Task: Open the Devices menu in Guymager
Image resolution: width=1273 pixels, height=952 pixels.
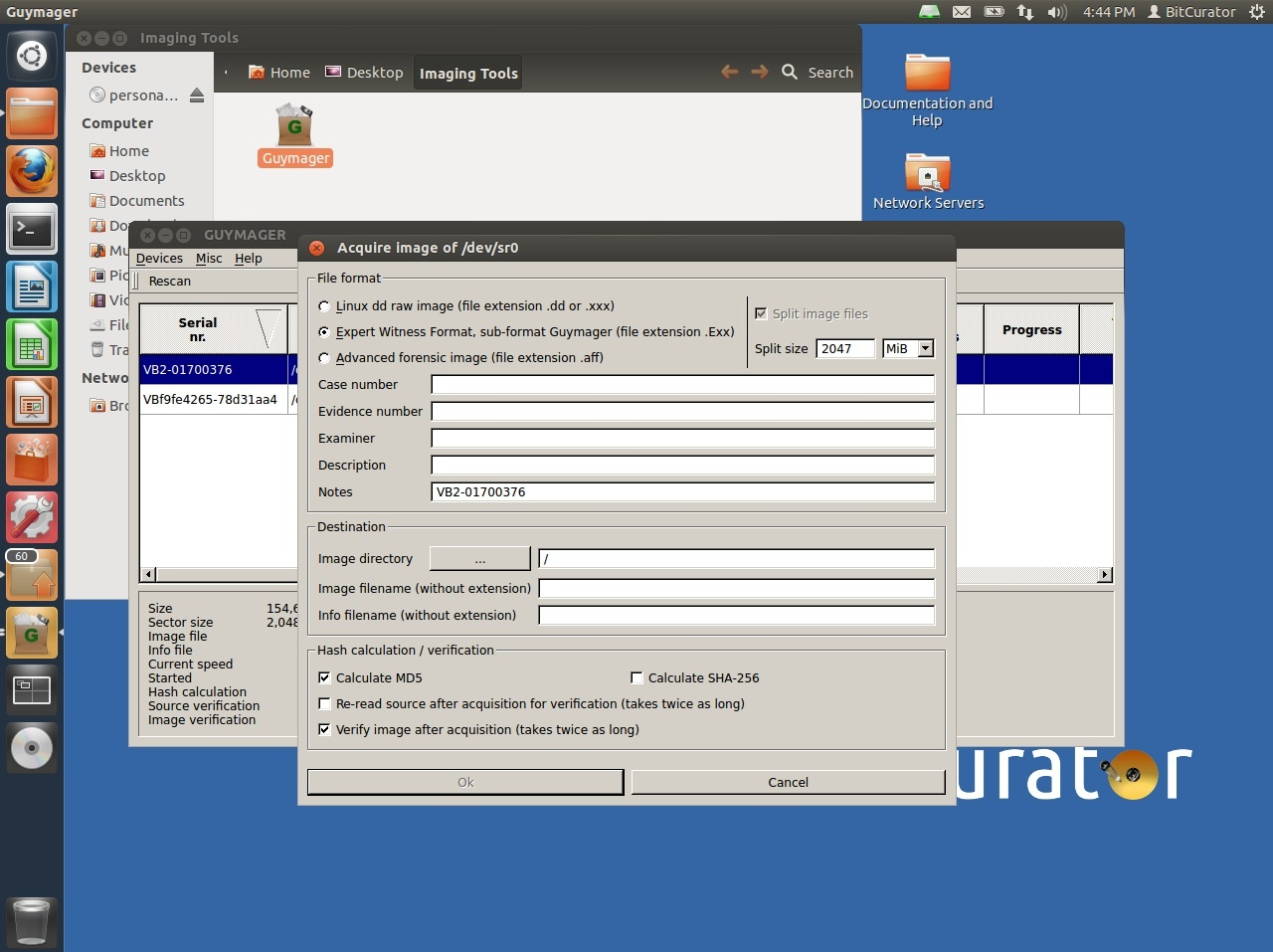Action: [x=159, y=258]
